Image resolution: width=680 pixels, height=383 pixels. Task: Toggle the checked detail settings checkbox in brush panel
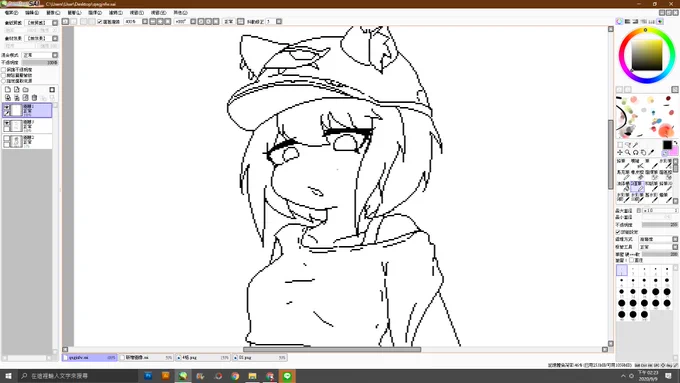click(618, 232)
